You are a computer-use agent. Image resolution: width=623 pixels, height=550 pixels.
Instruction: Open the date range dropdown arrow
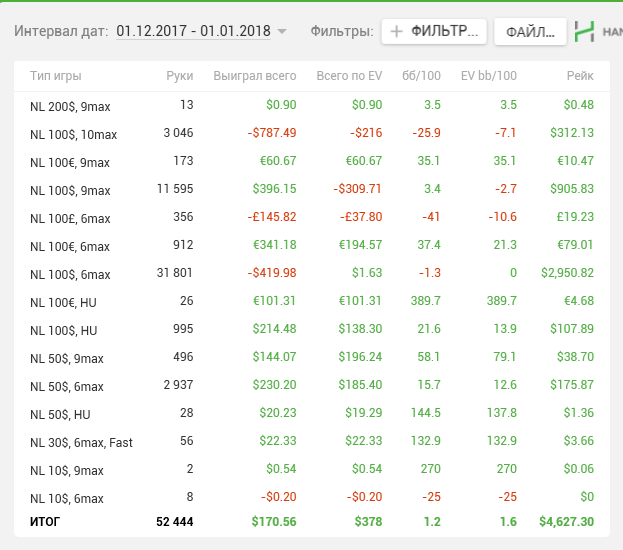(x=282, y=32)
